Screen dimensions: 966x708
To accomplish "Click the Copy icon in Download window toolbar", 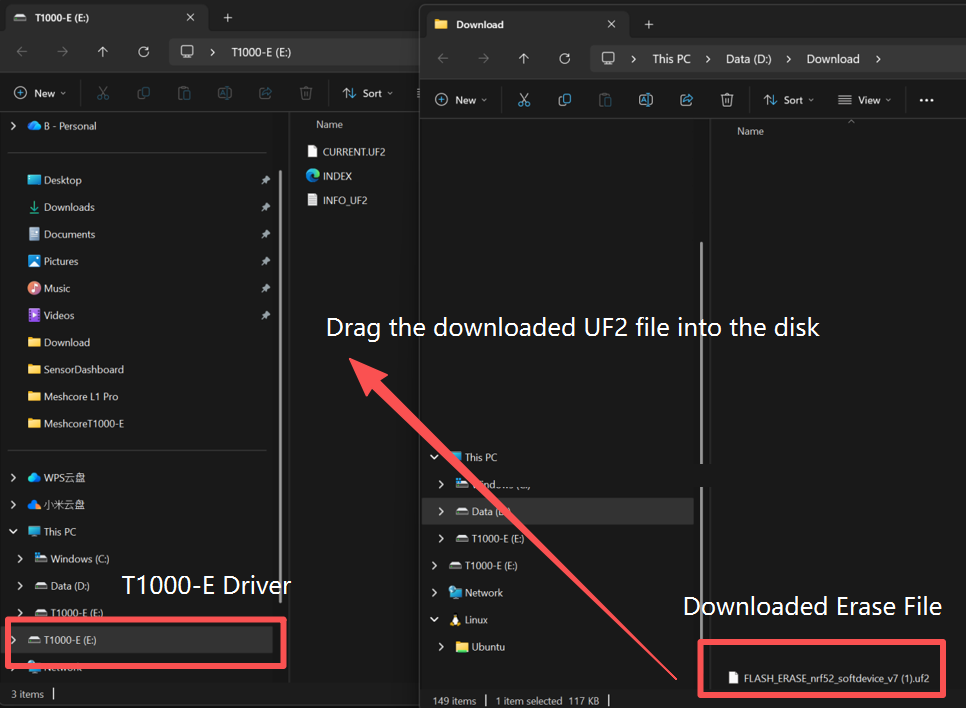I will tap(564, 100).
